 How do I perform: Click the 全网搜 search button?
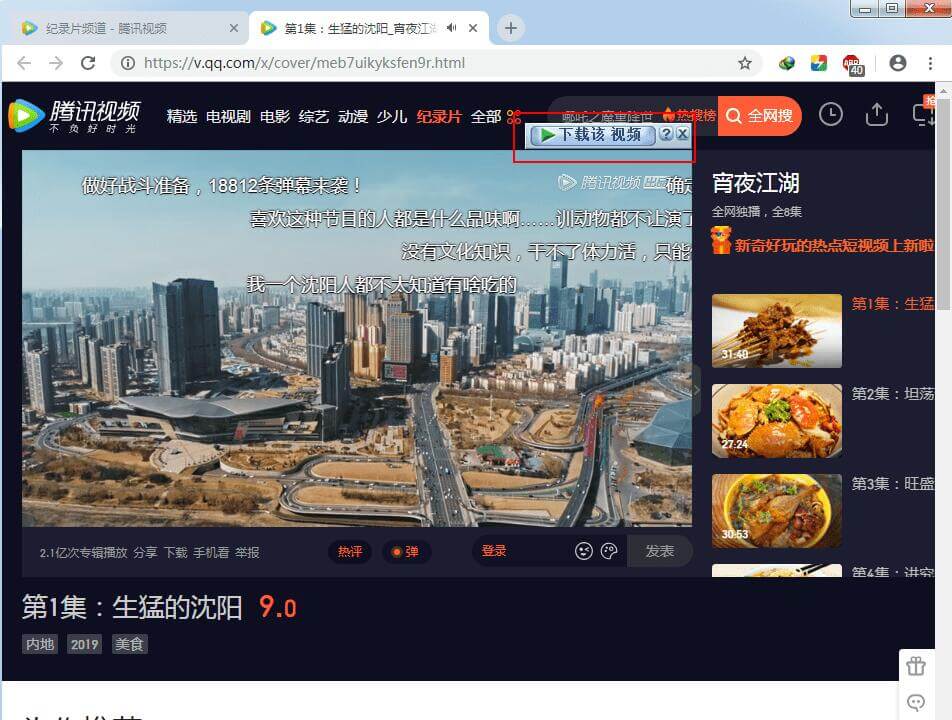click(x=760, y=116)
